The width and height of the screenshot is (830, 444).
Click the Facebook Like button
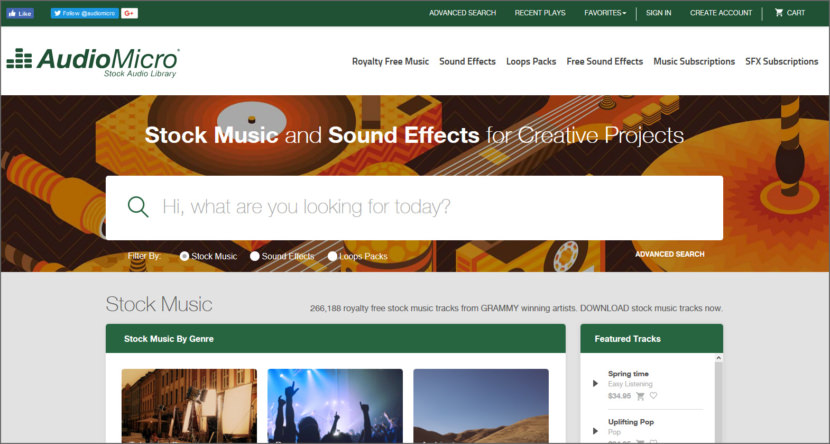20,13
